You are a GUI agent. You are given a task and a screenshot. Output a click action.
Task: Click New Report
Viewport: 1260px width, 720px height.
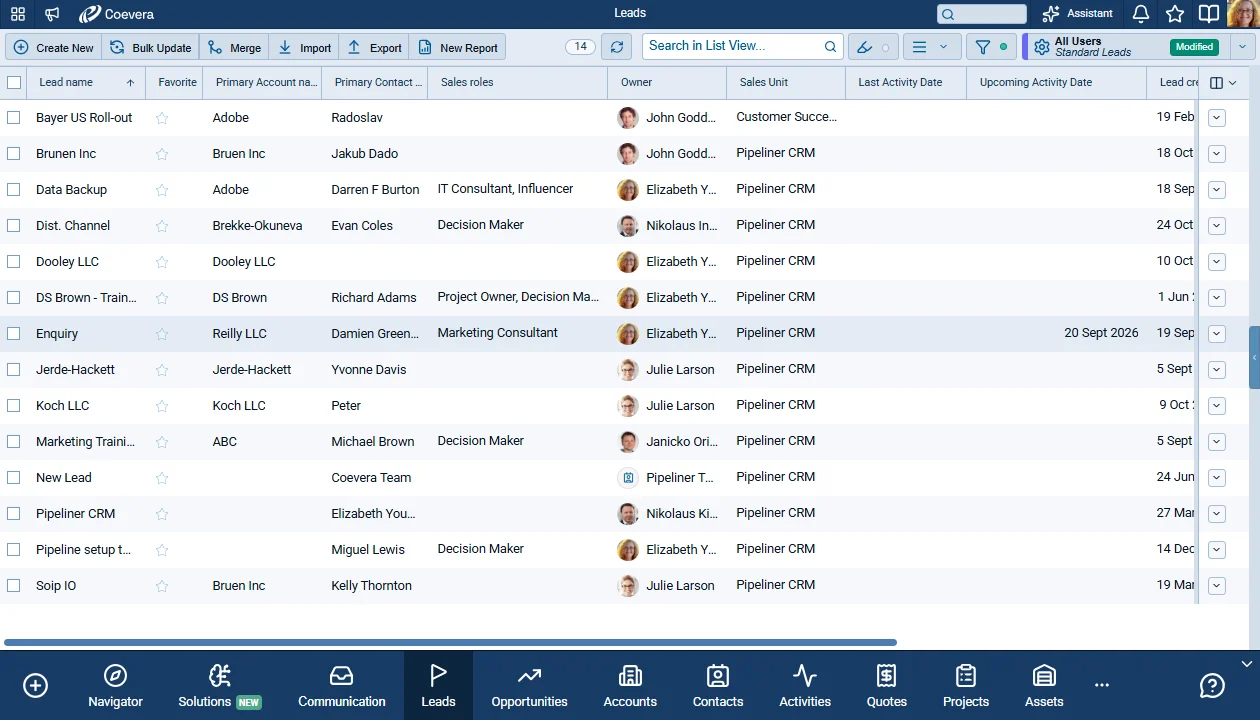tap(458, 47)
